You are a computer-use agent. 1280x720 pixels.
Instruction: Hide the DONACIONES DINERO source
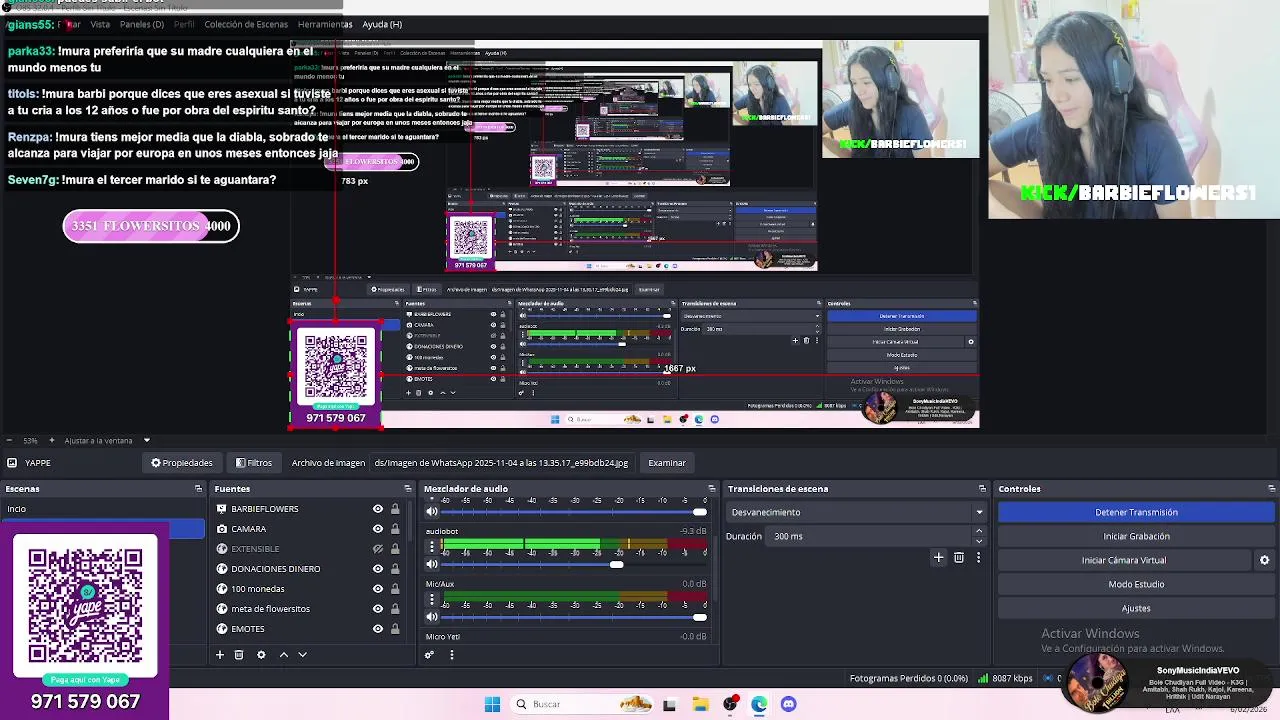pyautogui.click(x=378, y=569)
